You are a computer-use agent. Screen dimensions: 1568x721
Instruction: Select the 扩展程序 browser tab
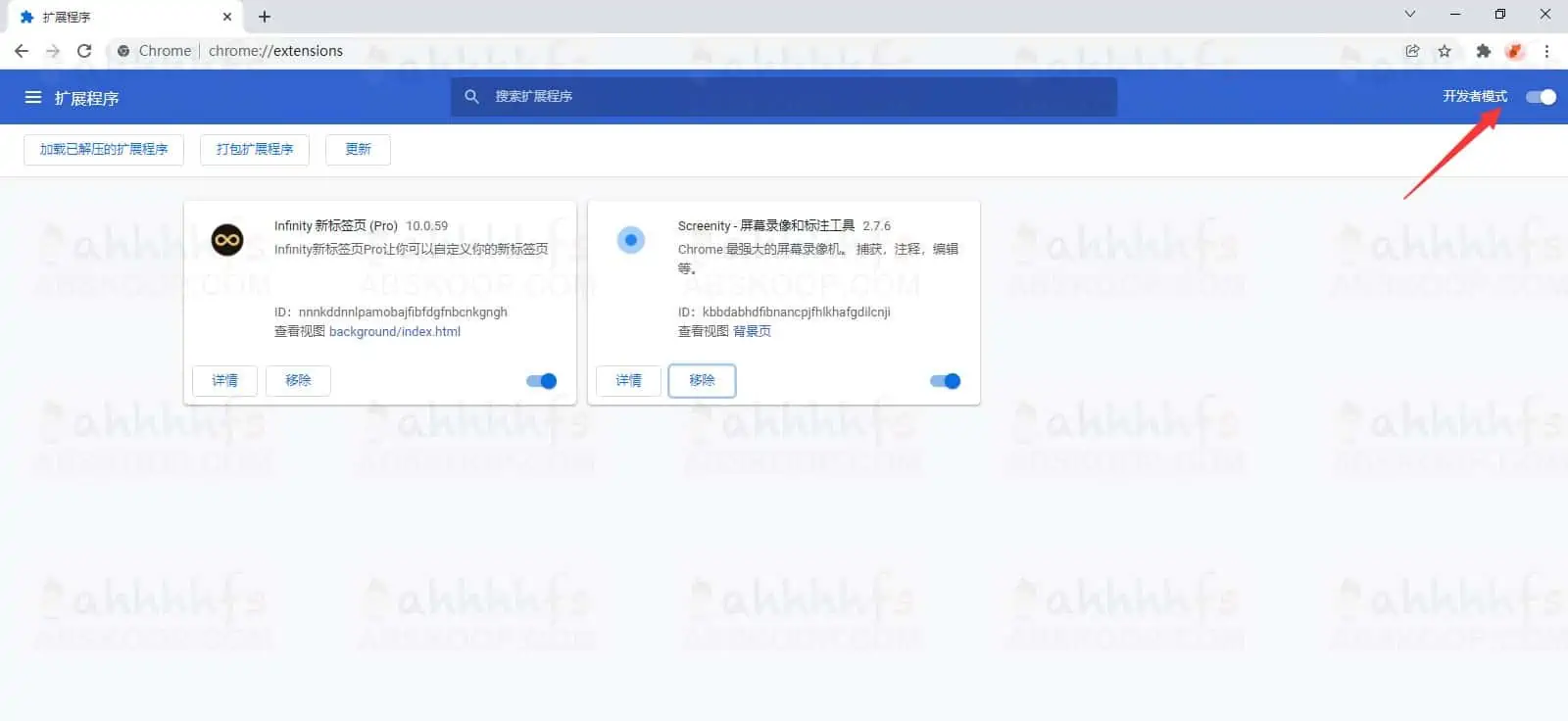click(x=118, y=17)
